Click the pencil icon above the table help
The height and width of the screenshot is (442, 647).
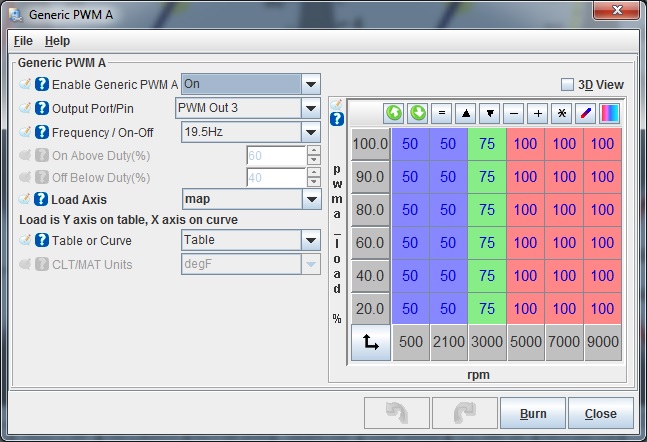[336, 104]
